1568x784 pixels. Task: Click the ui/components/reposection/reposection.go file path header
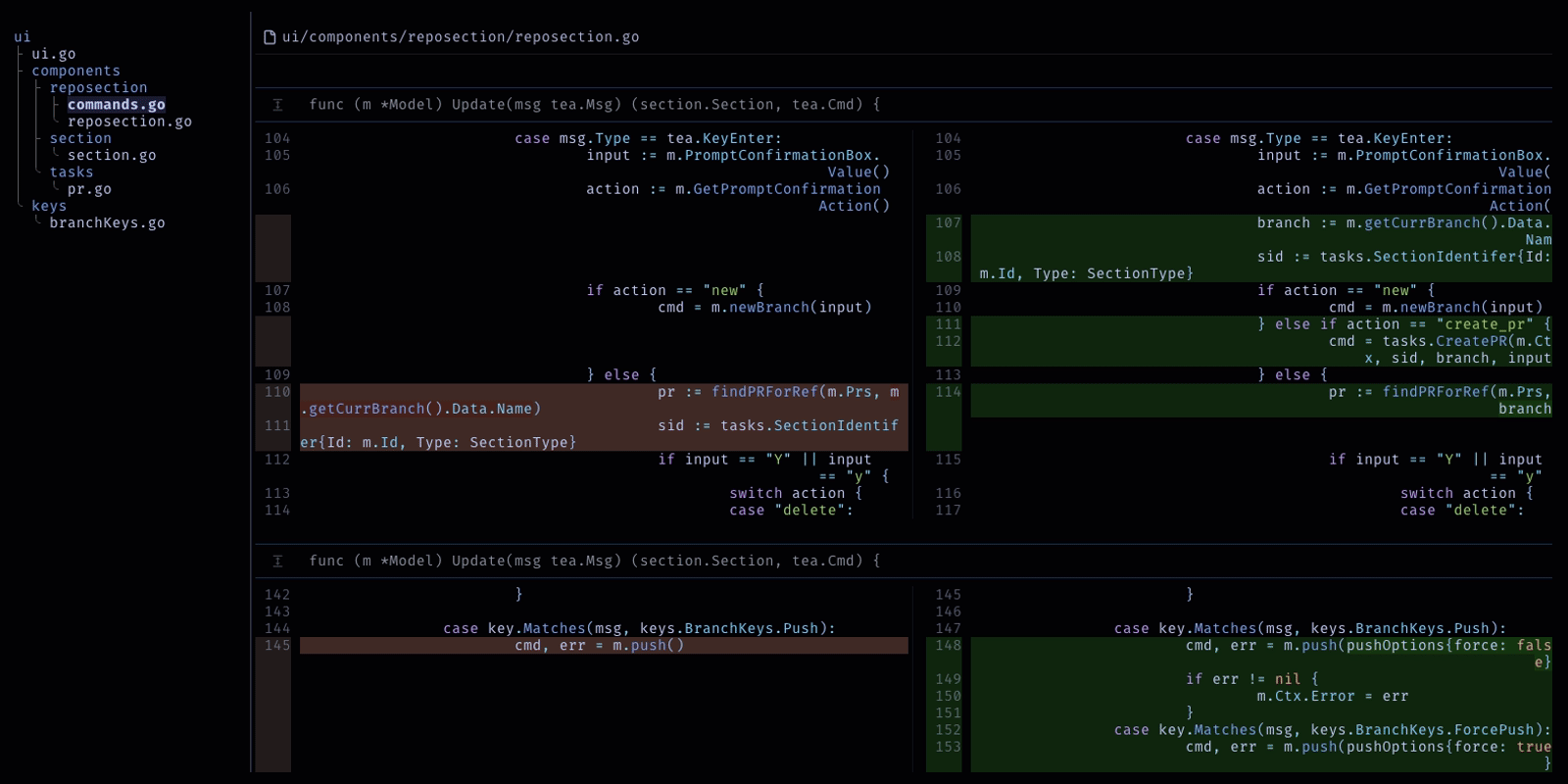tap(461, 37)
